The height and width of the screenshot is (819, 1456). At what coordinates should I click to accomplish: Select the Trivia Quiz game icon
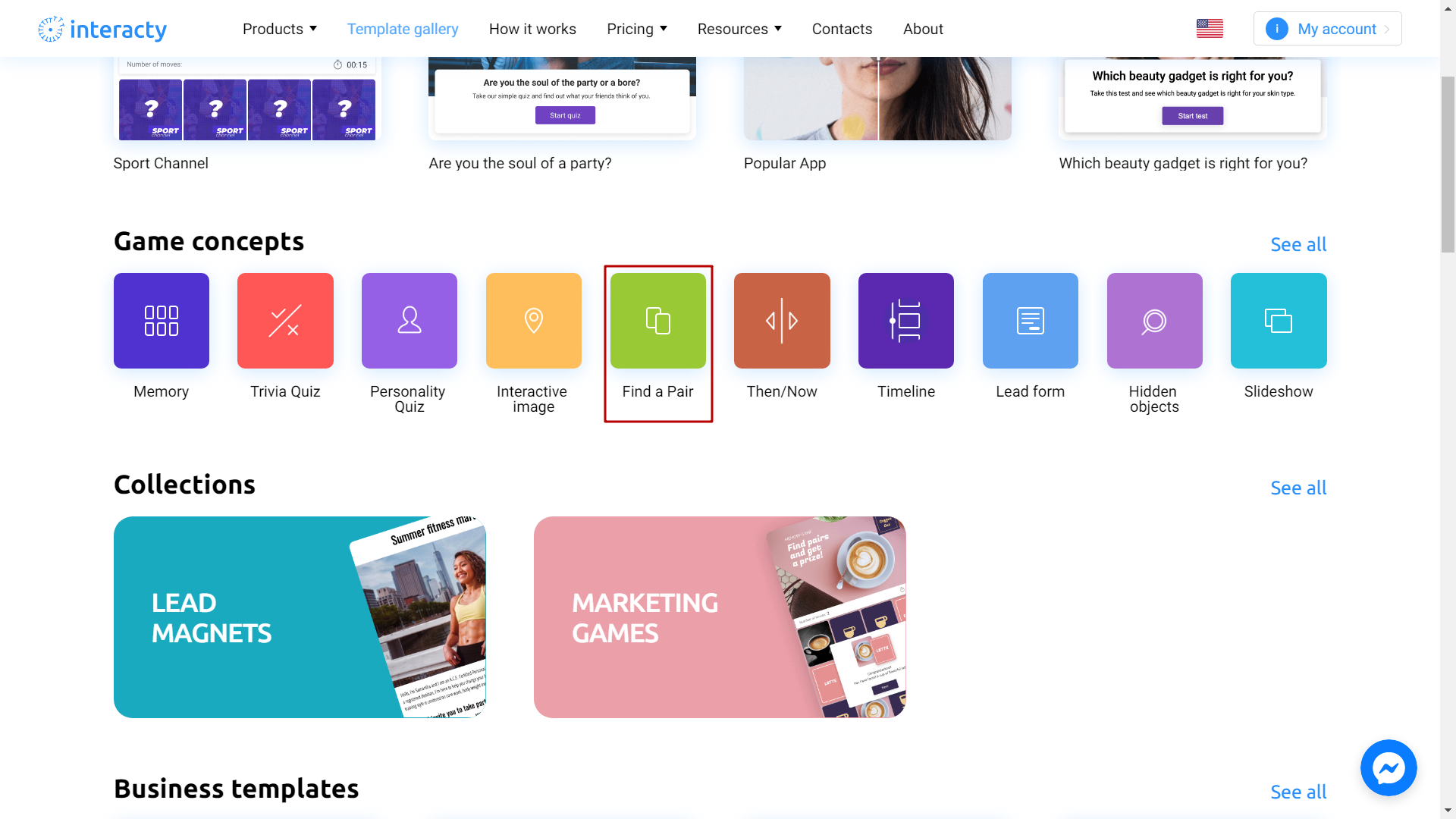285,320
